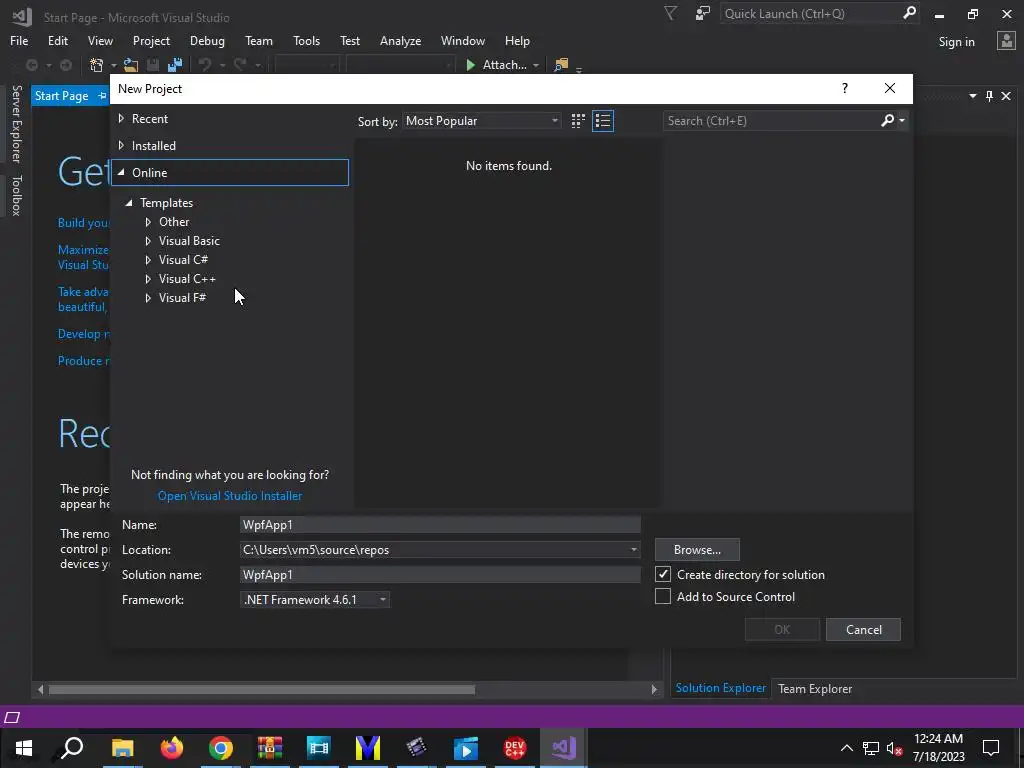Open Google Chrome from the taskbar

click(x=221, y=748)
